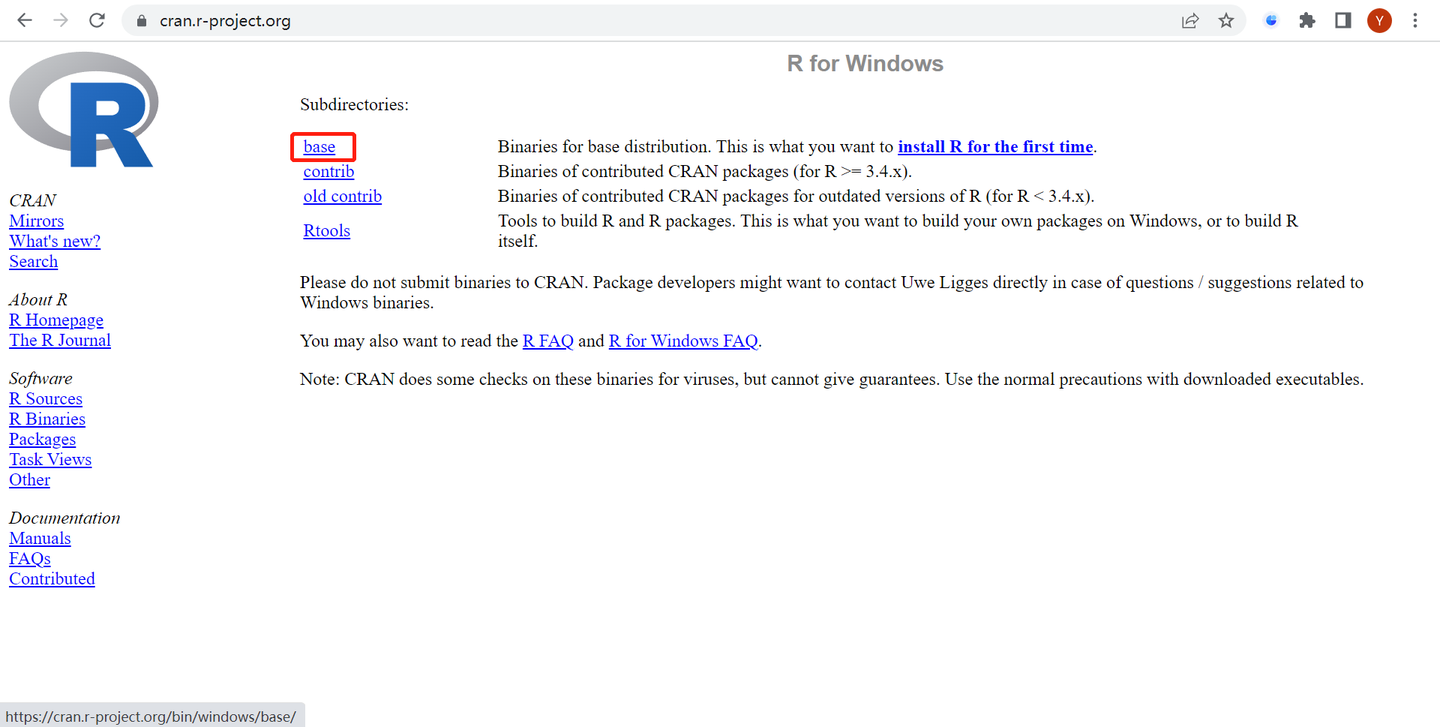Open the base subdirectory link
The image size is (1440, 727).
[x=320, y=147]
